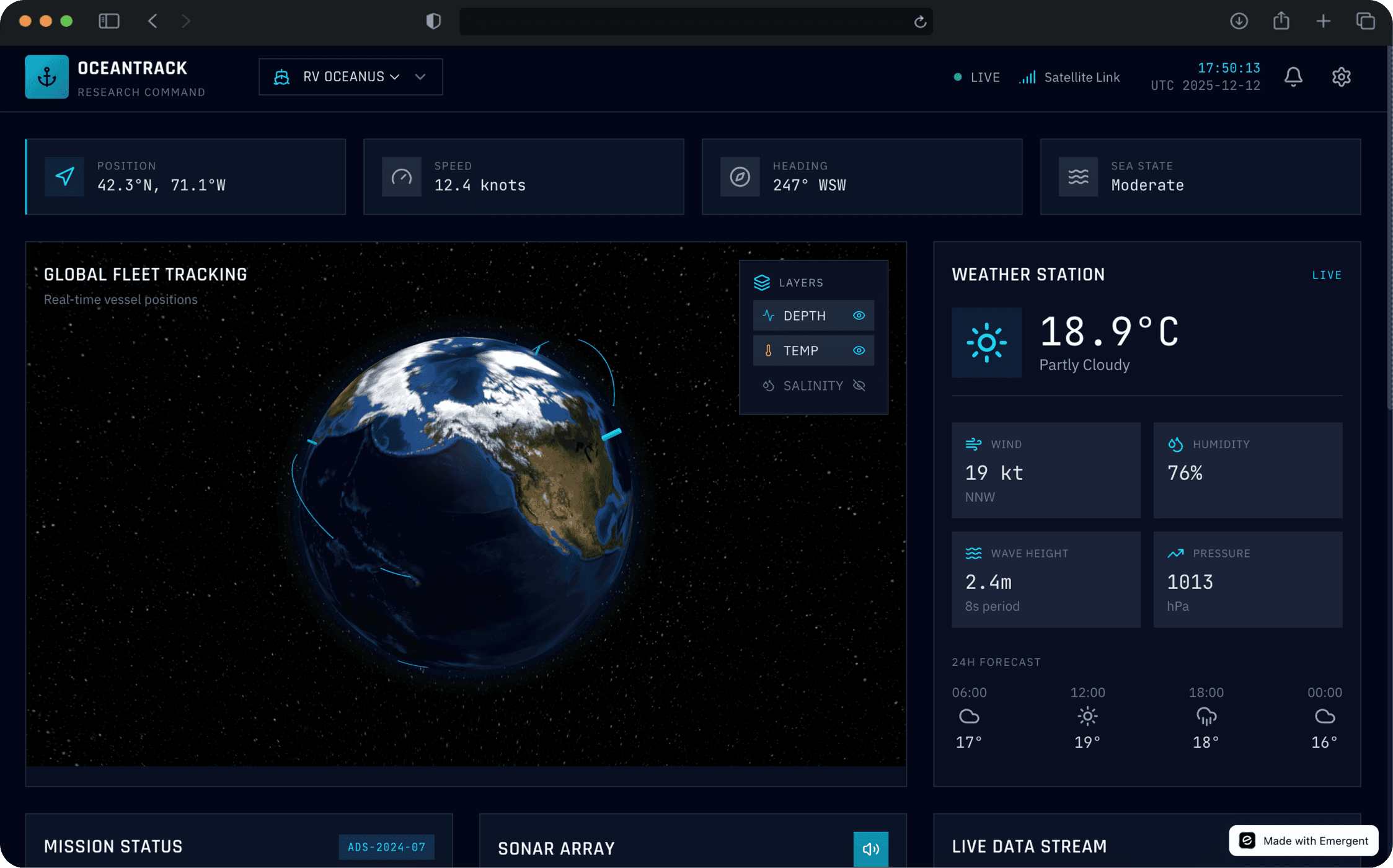The height and width of the screenshot is (868, 1393).
Task: Click the outer chevron beside RV Oceanus
Action: click(x=420, y=77)
